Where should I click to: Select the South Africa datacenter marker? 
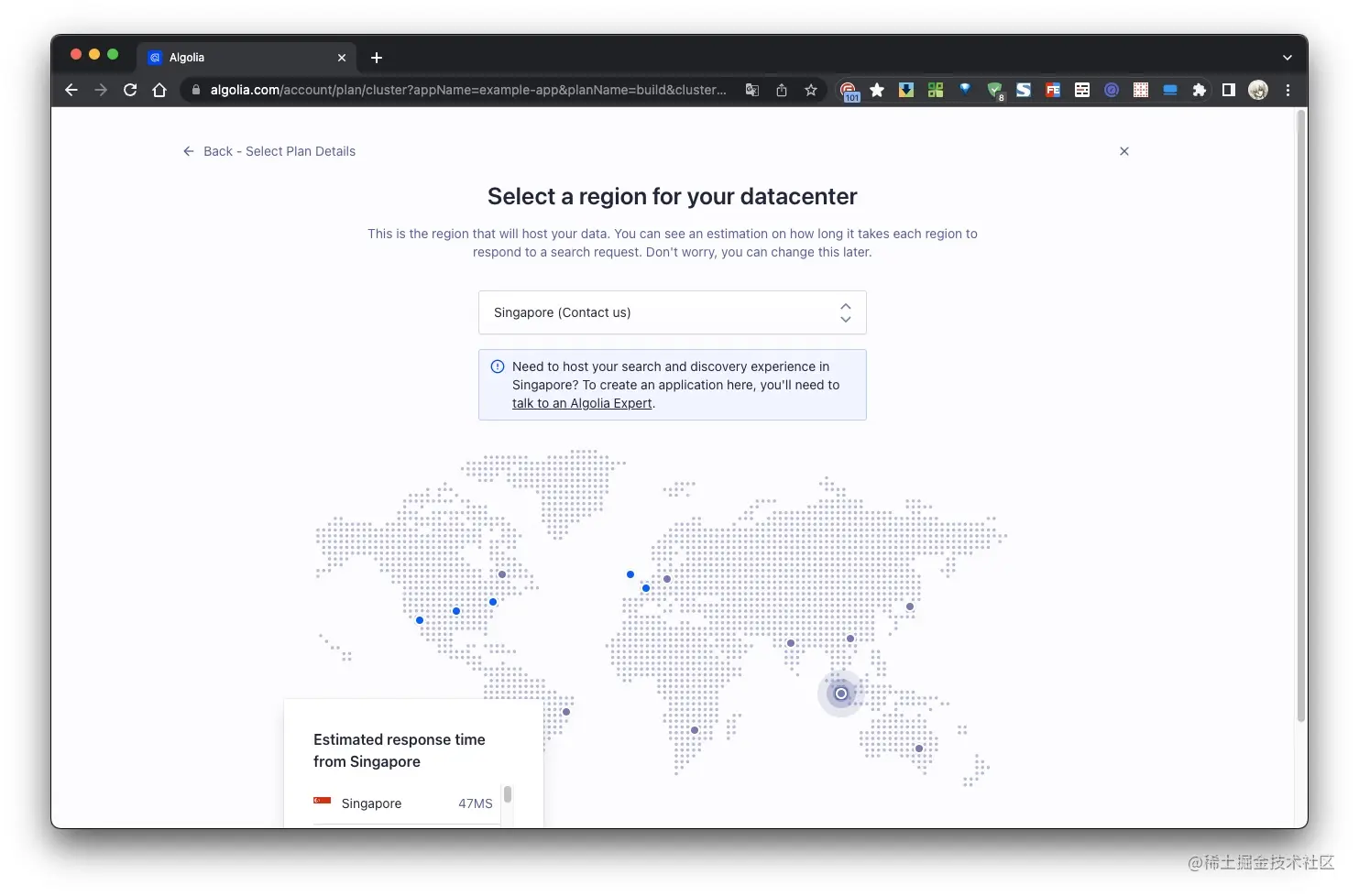coord(695,730)
